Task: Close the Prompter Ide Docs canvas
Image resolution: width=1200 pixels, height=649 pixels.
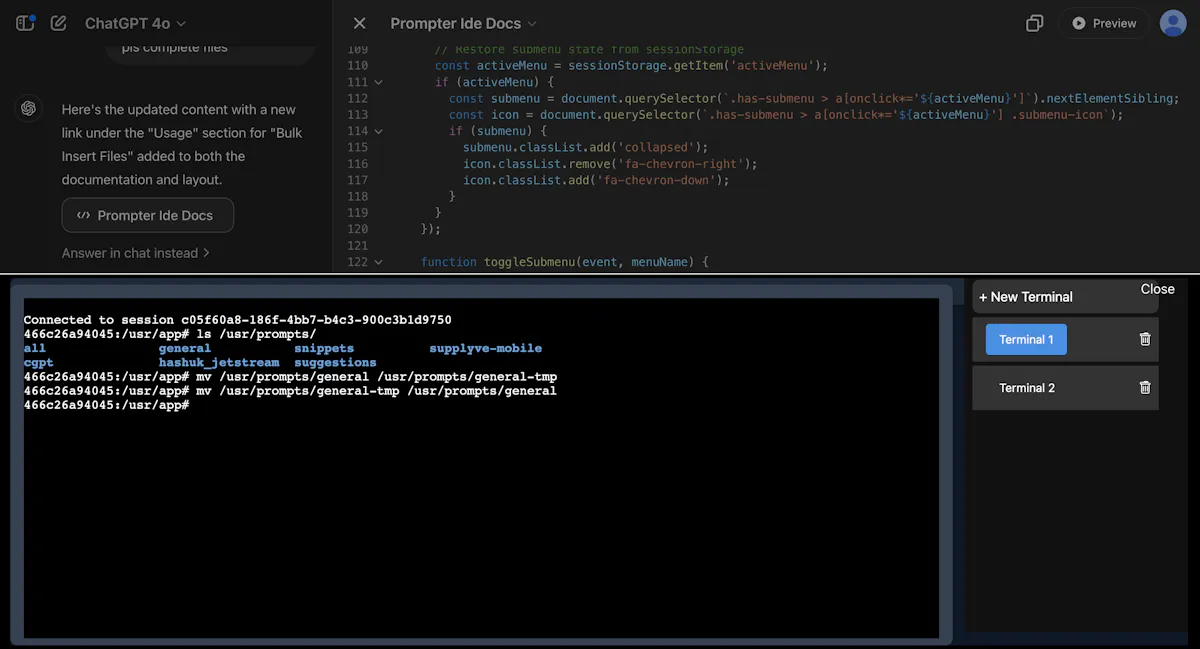Action: (x=360, y=23)
